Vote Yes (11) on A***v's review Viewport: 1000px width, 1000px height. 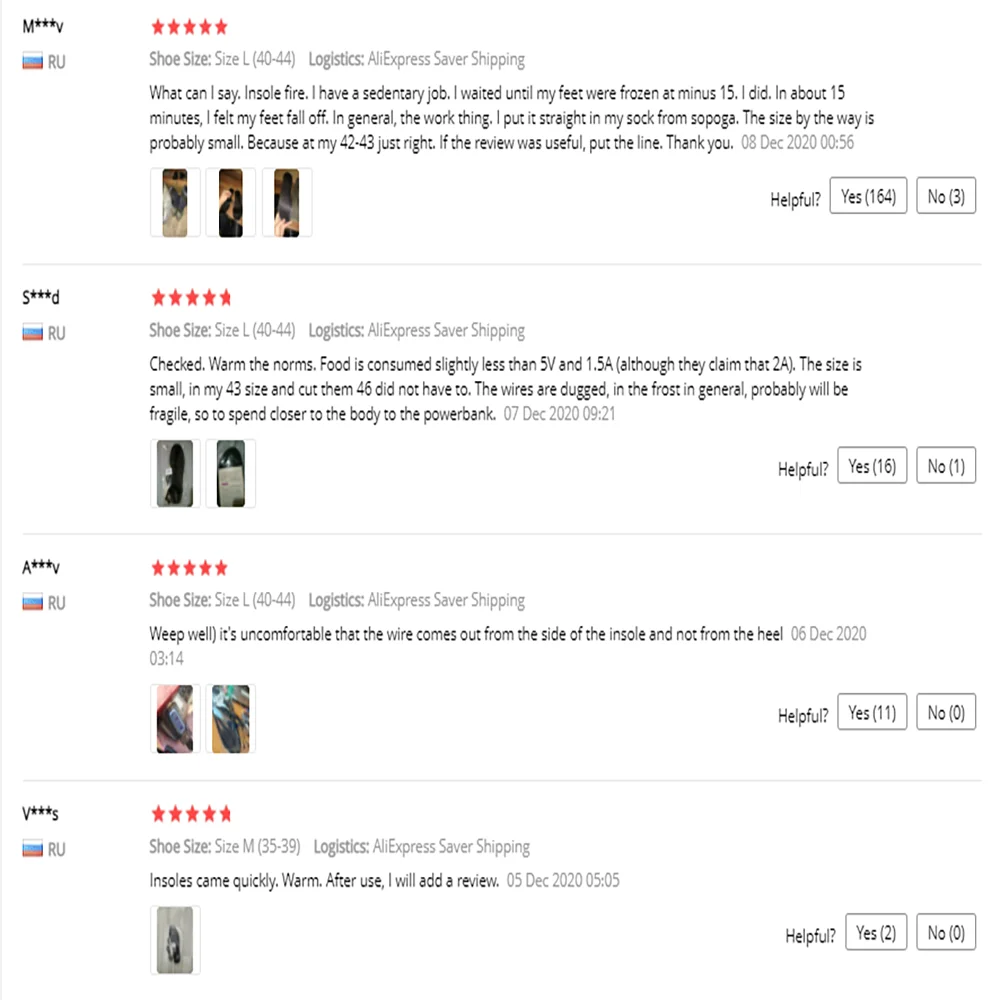[x=871, y=713]
